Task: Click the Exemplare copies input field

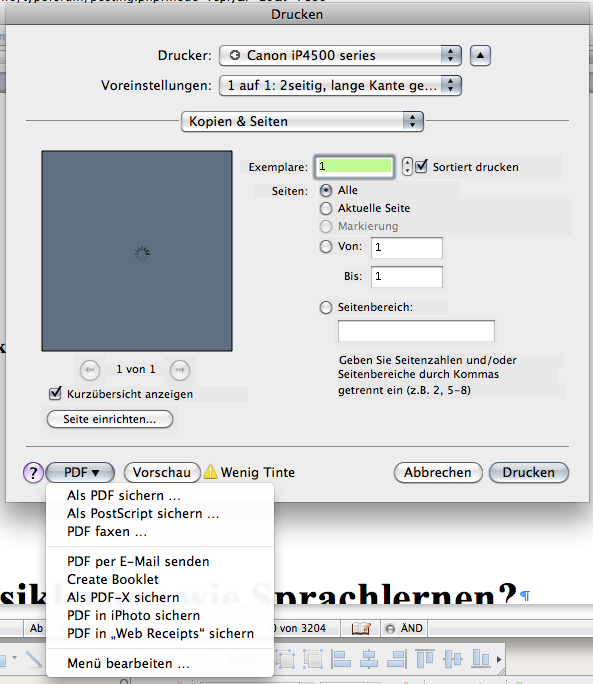Action: click(354, 166)
